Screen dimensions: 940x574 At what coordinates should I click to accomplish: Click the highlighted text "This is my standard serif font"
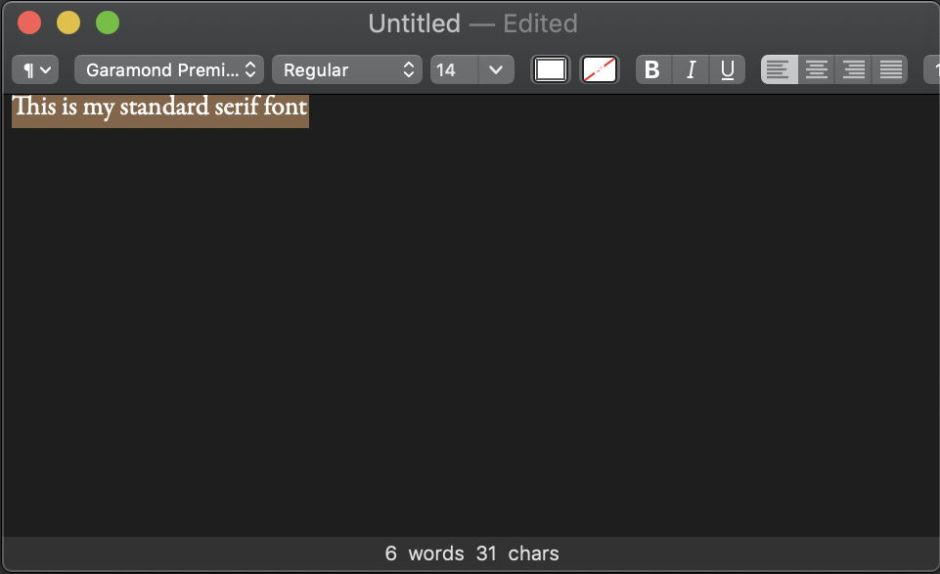(x=160, y=107)
